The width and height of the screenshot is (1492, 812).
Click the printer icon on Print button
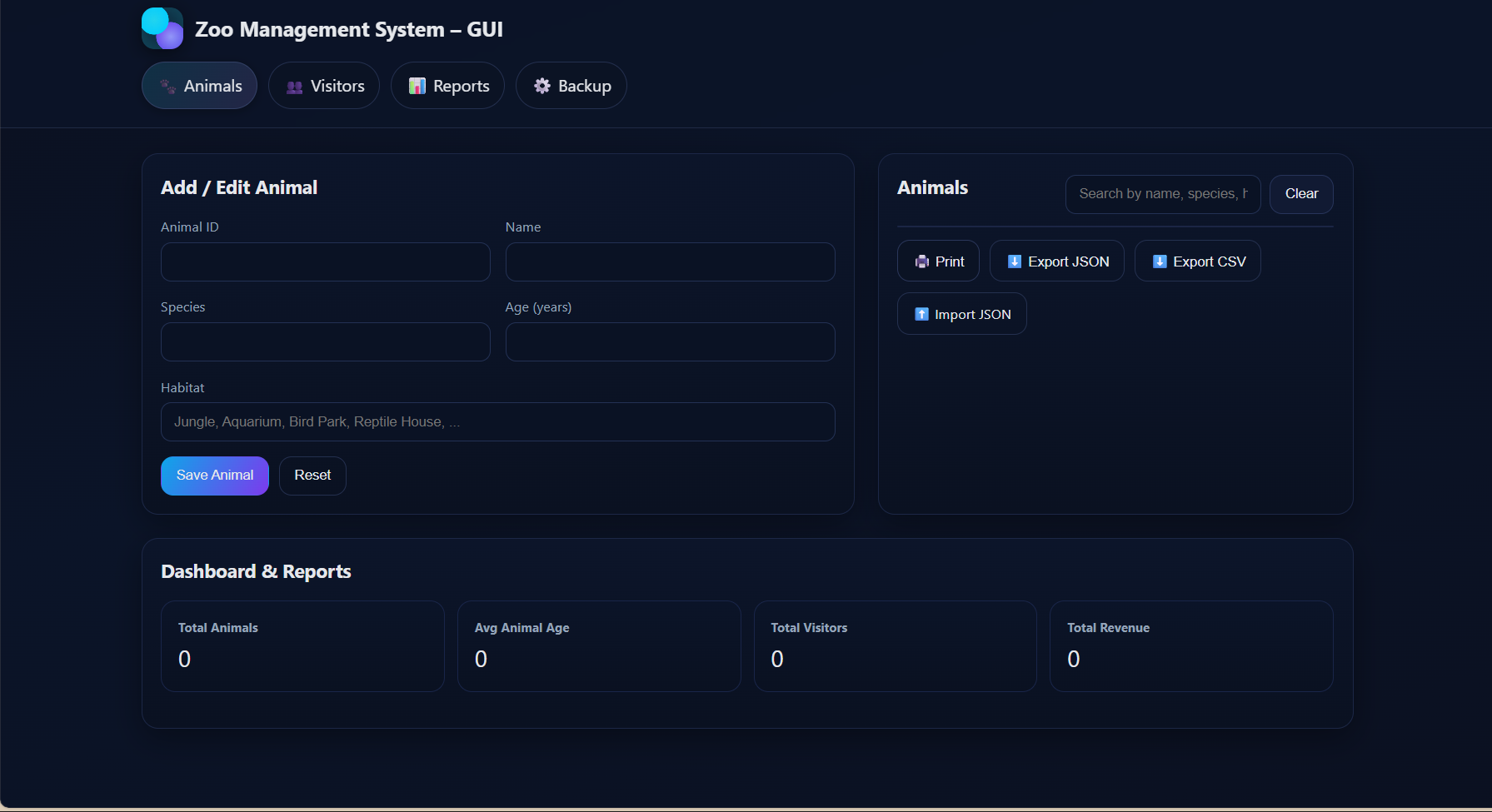pyautogui.click(x=921, y=262)
